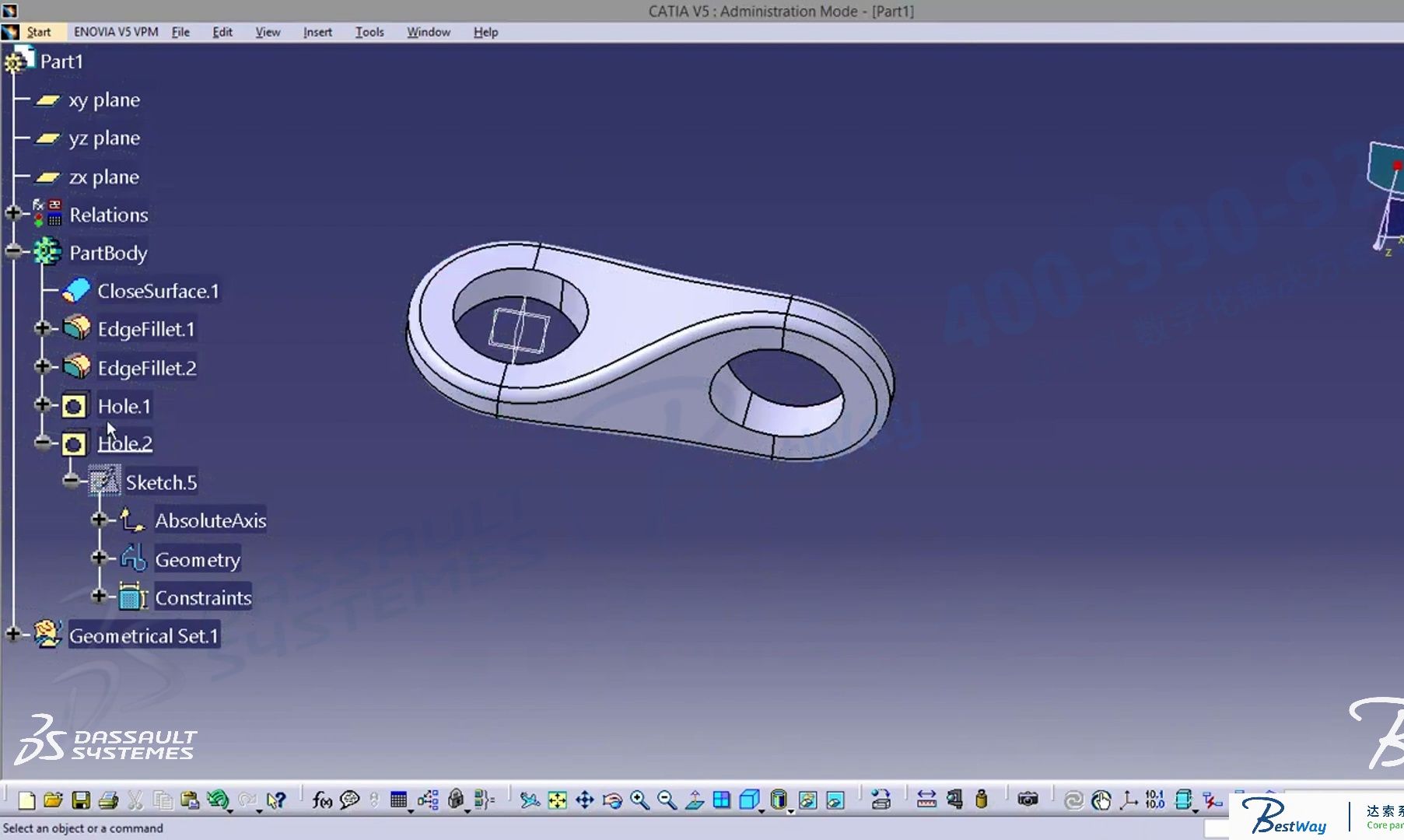
Task: Open the view mode flyout arrow
Action: pos(791,811)
